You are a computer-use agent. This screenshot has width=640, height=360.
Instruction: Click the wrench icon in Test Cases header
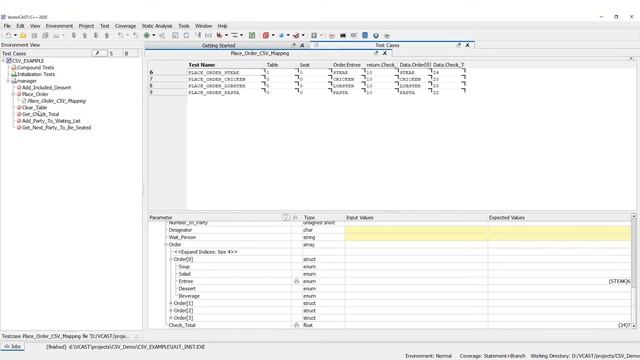98,53
